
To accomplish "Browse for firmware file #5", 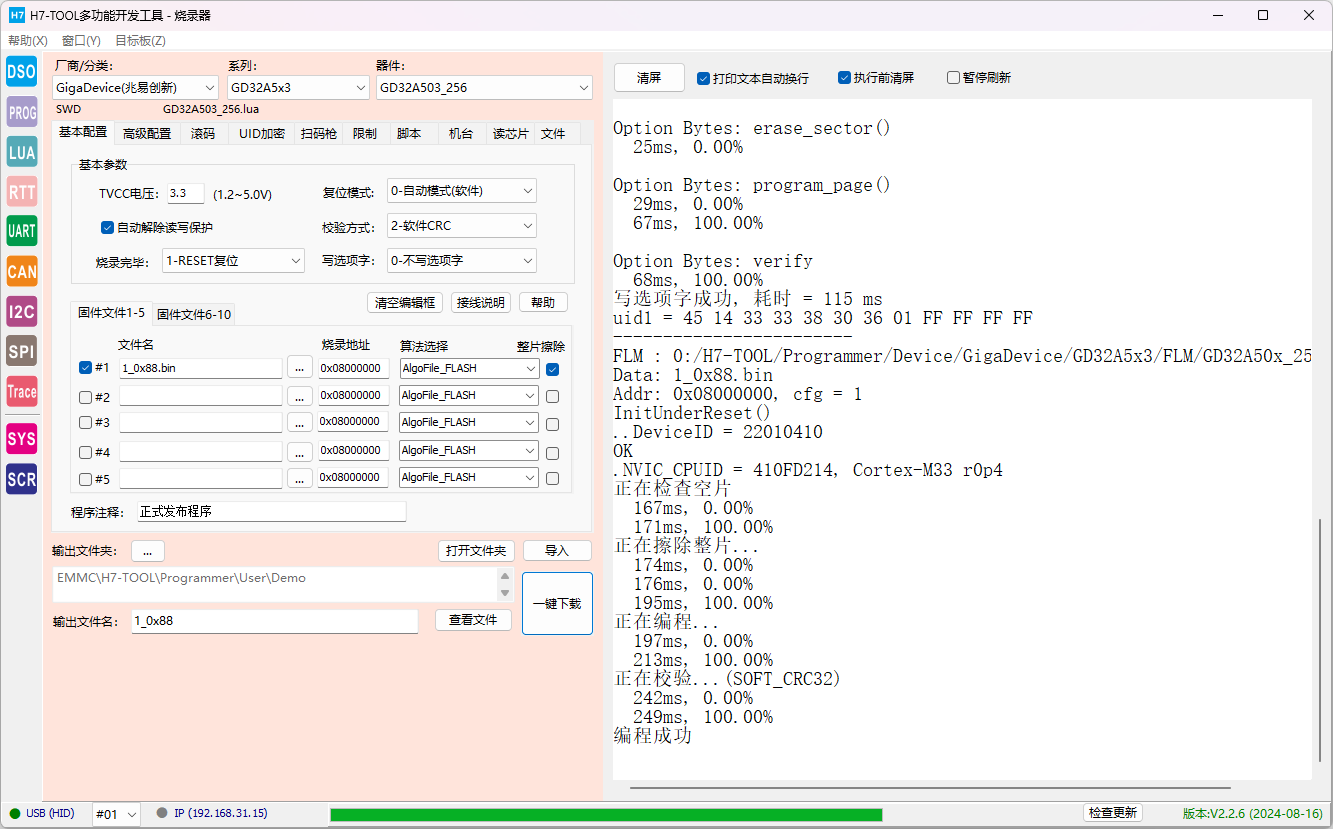I will (x=300, y=478).
